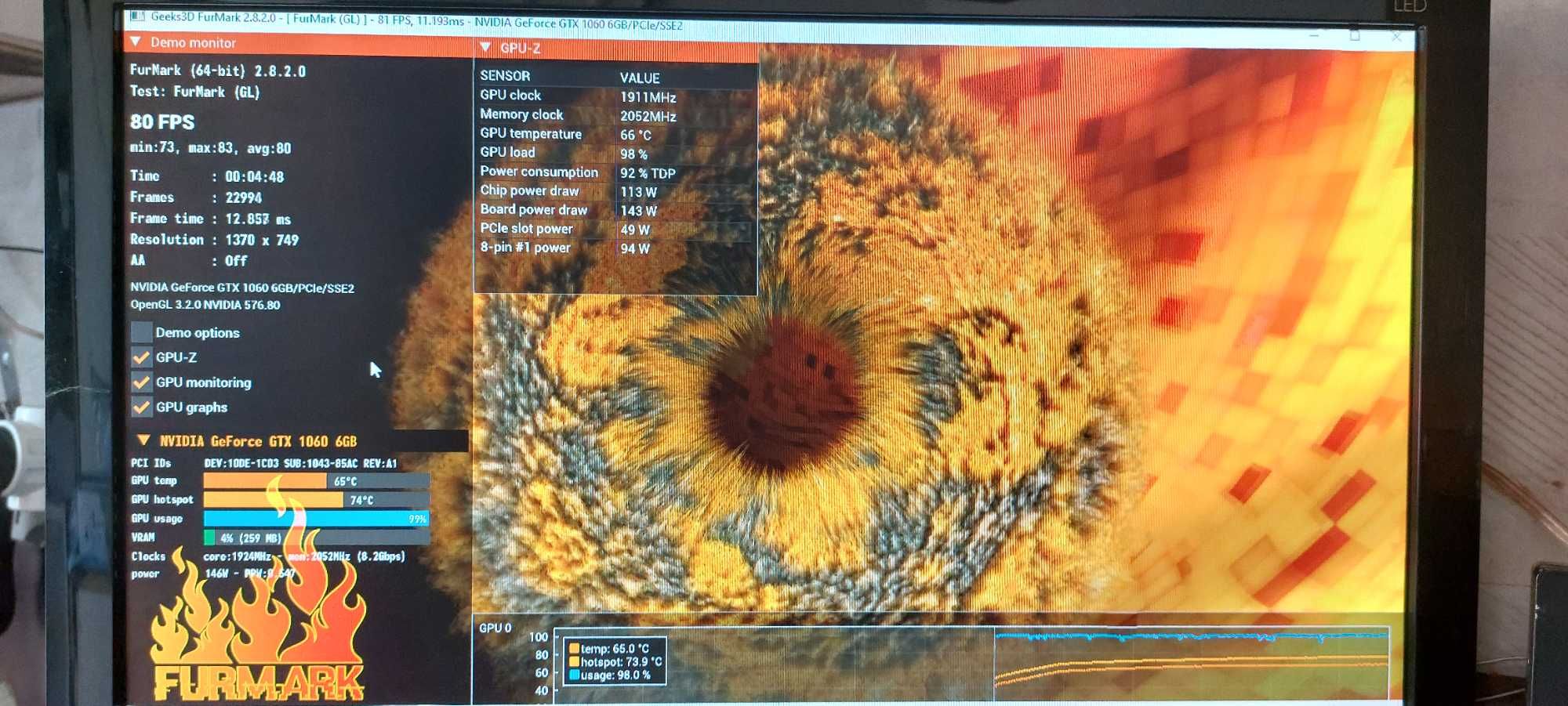Click the Memory clock '2052MHz' value
This screenshot has width=1568, height=706.
(648, 116)
